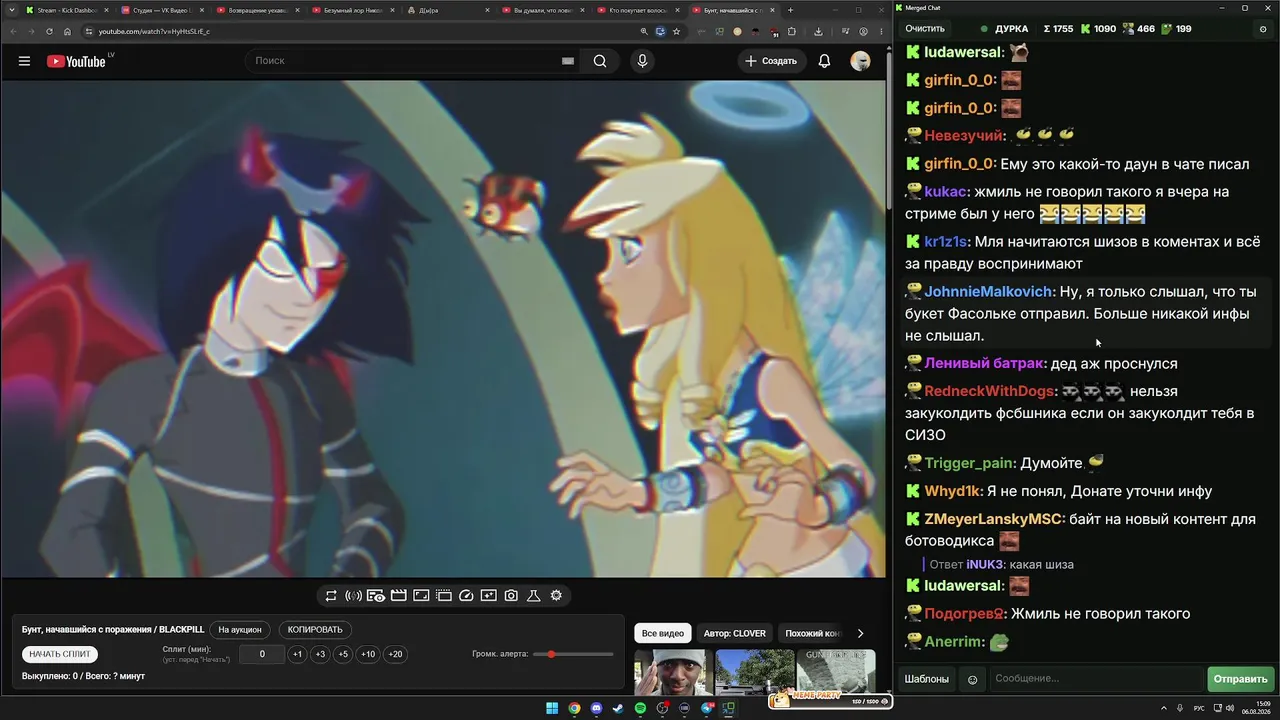Click the КОПИРОВАТЬ button
This screenshot has width=1280, height=720.
(x=315, y=630)
